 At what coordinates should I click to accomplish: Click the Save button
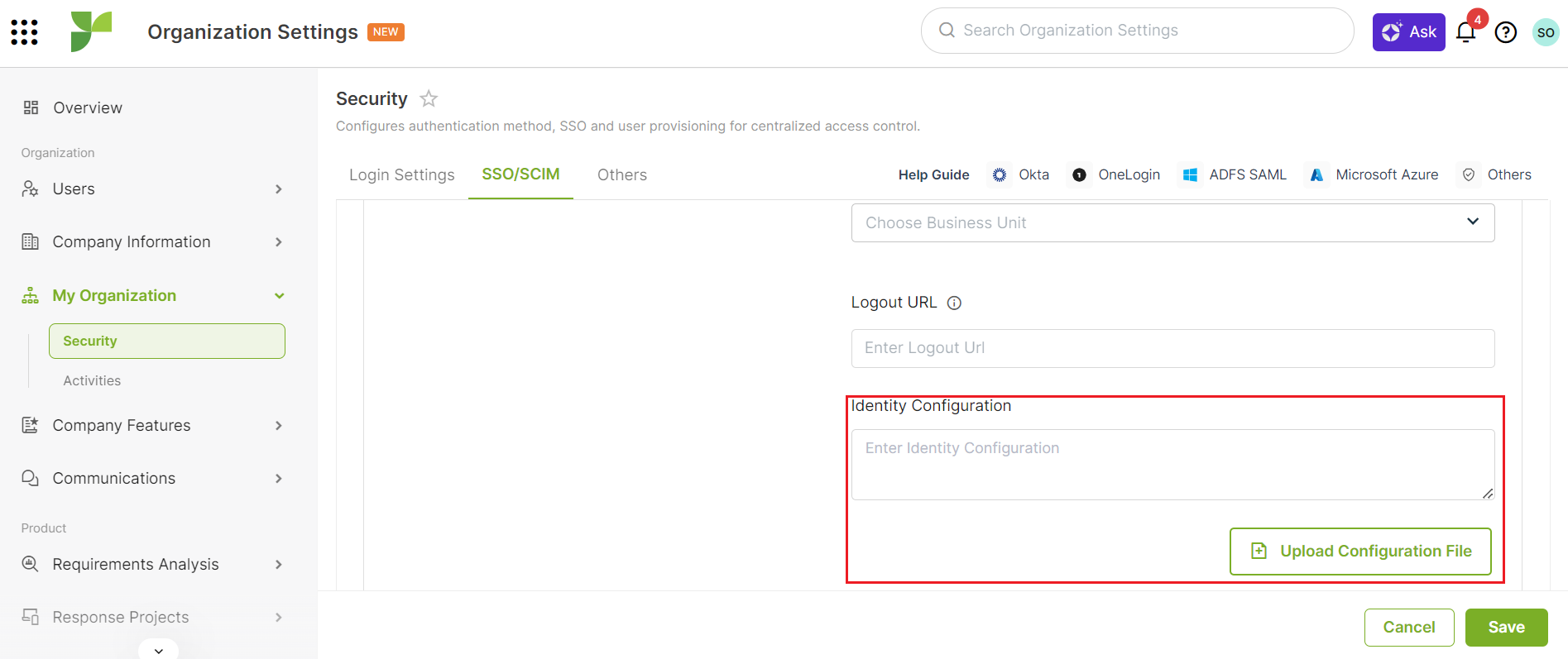click(x=1506, y=627)
